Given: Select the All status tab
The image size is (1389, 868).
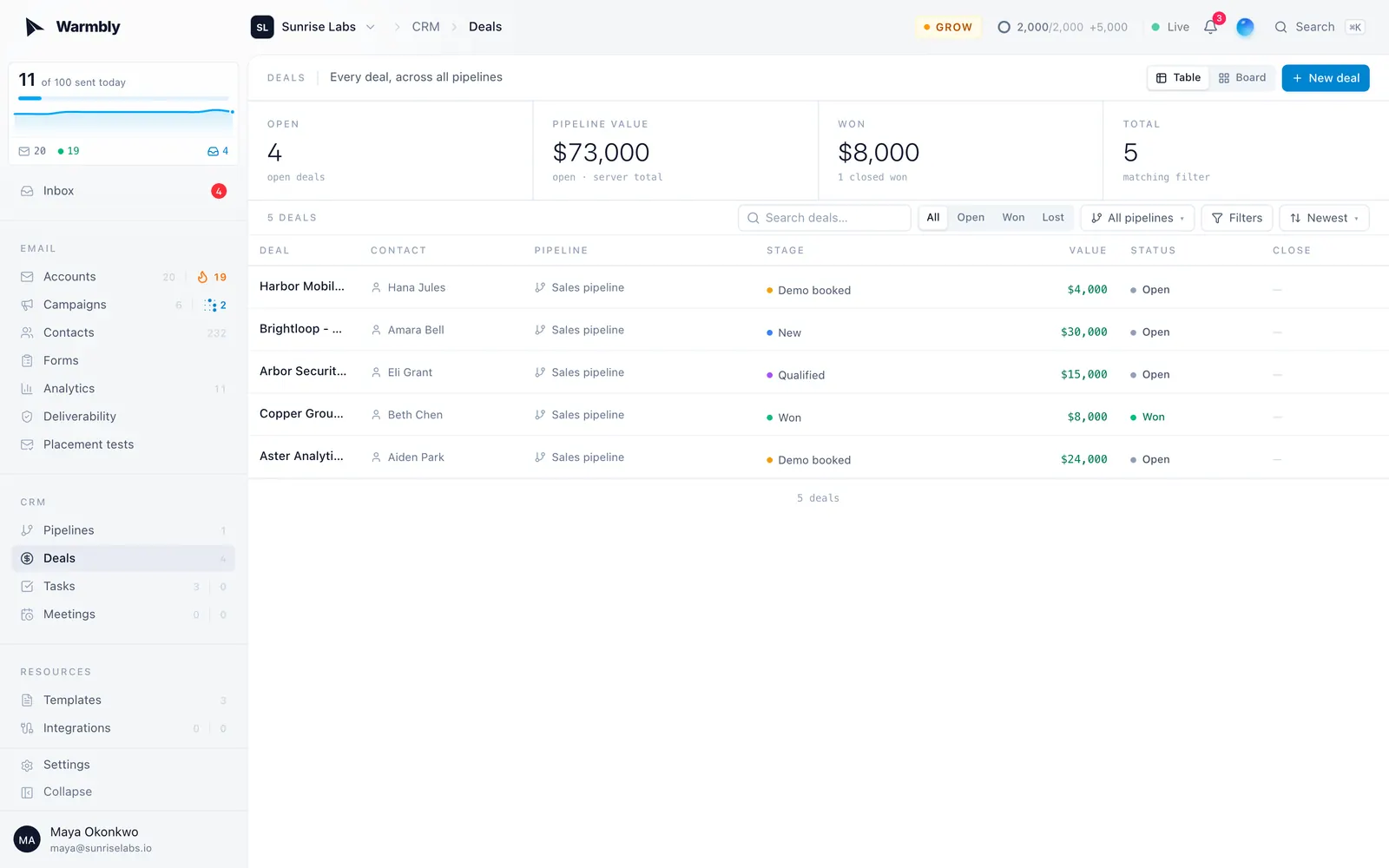Looking at the screenshot, I should [933, 218].
